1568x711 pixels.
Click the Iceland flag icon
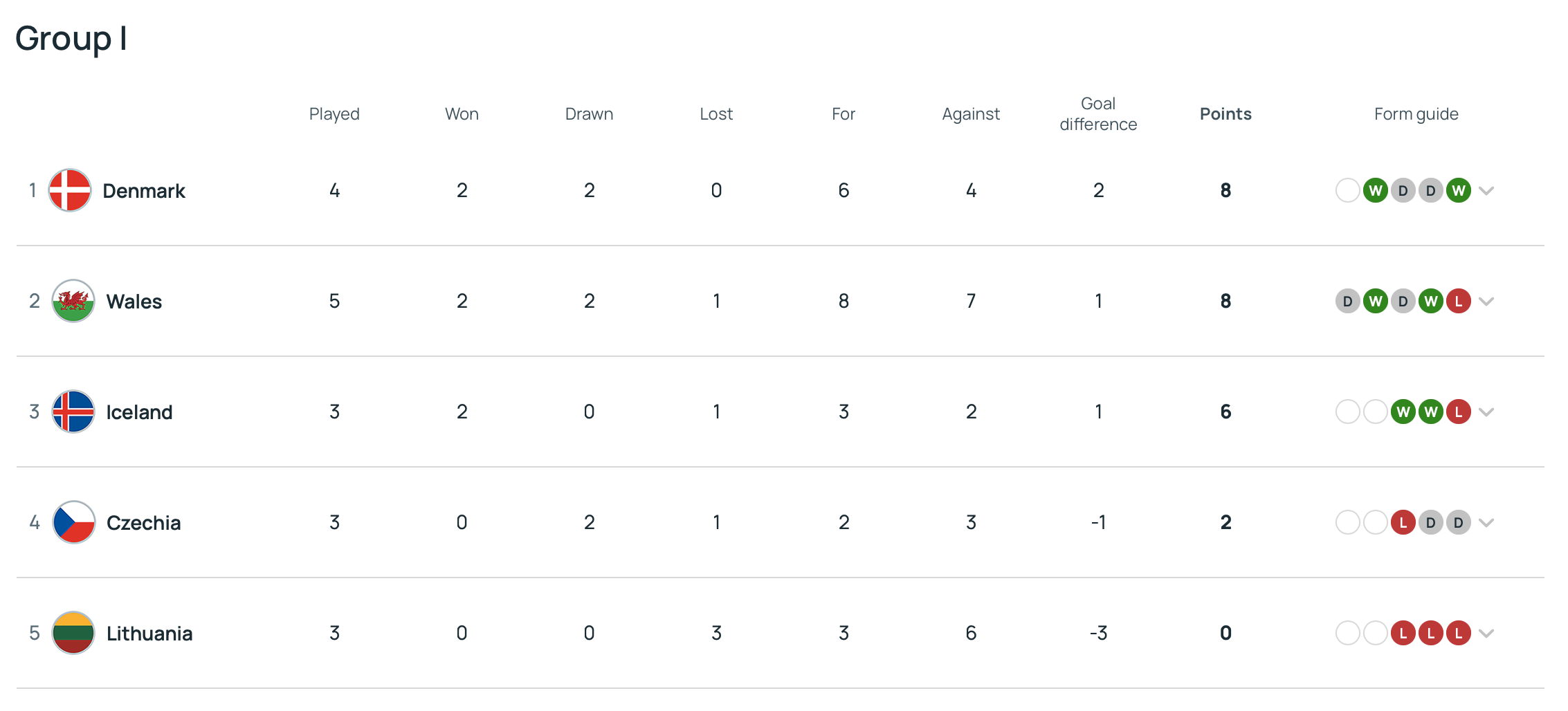point(73,412)
